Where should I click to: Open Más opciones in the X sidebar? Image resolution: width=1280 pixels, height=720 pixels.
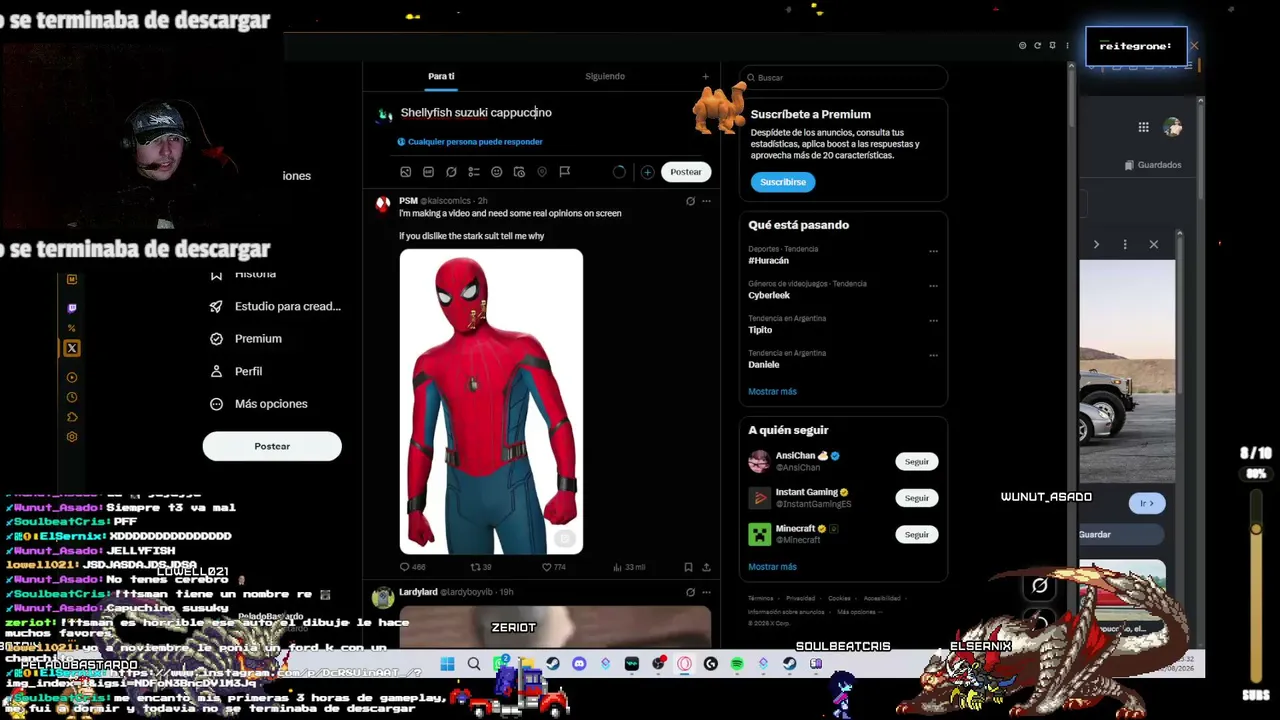[x=259, y=404]
